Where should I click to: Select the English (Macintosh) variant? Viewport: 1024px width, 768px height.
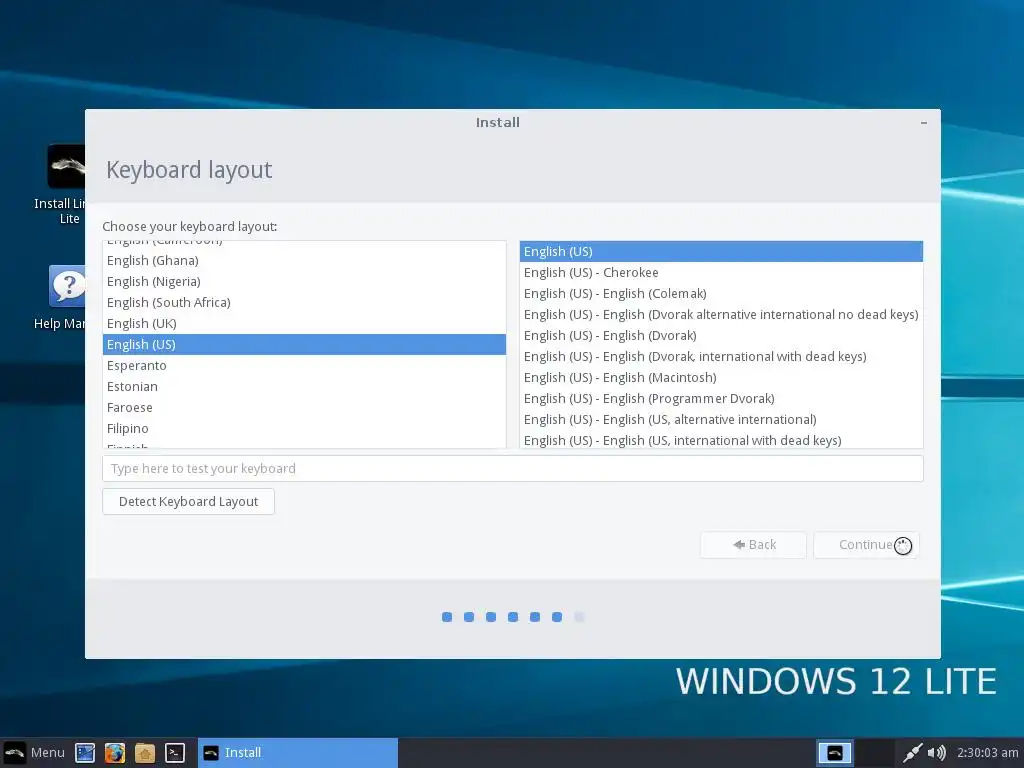[721, 377]
